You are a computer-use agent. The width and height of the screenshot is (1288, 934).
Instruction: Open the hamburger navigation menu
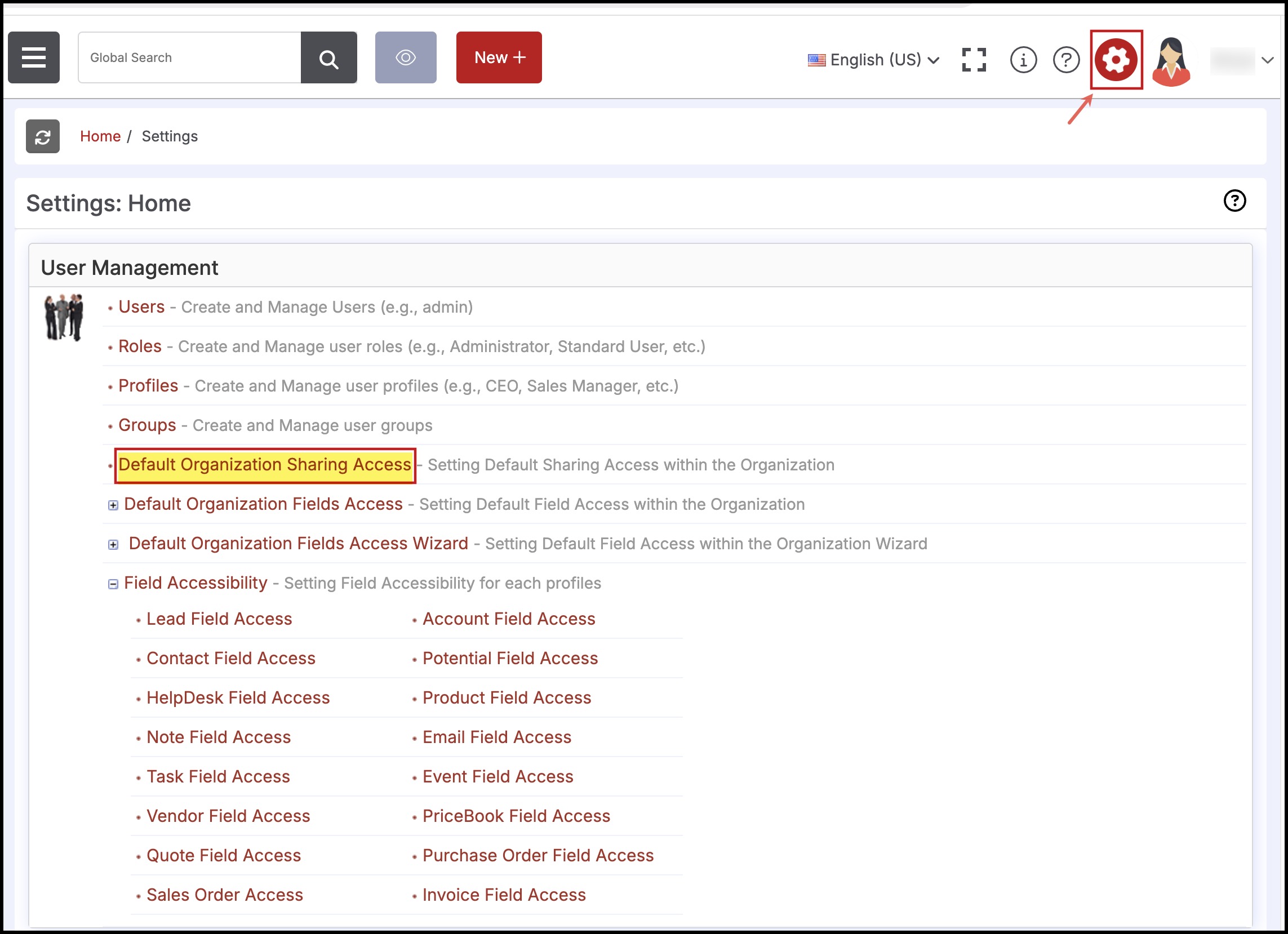pos(33,57)
